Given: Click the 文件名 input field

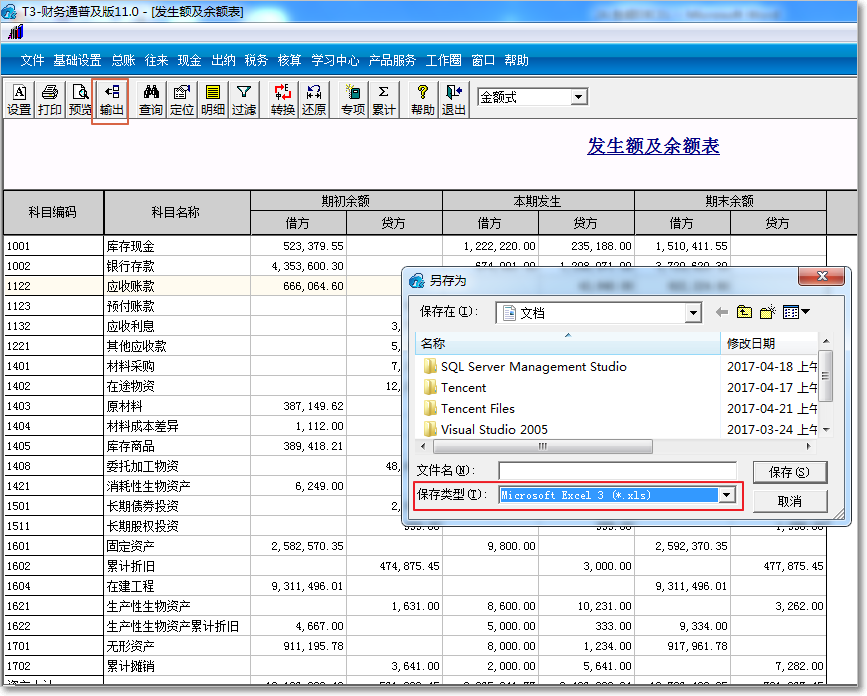Looking at the screenshot, I should [617, 471].
